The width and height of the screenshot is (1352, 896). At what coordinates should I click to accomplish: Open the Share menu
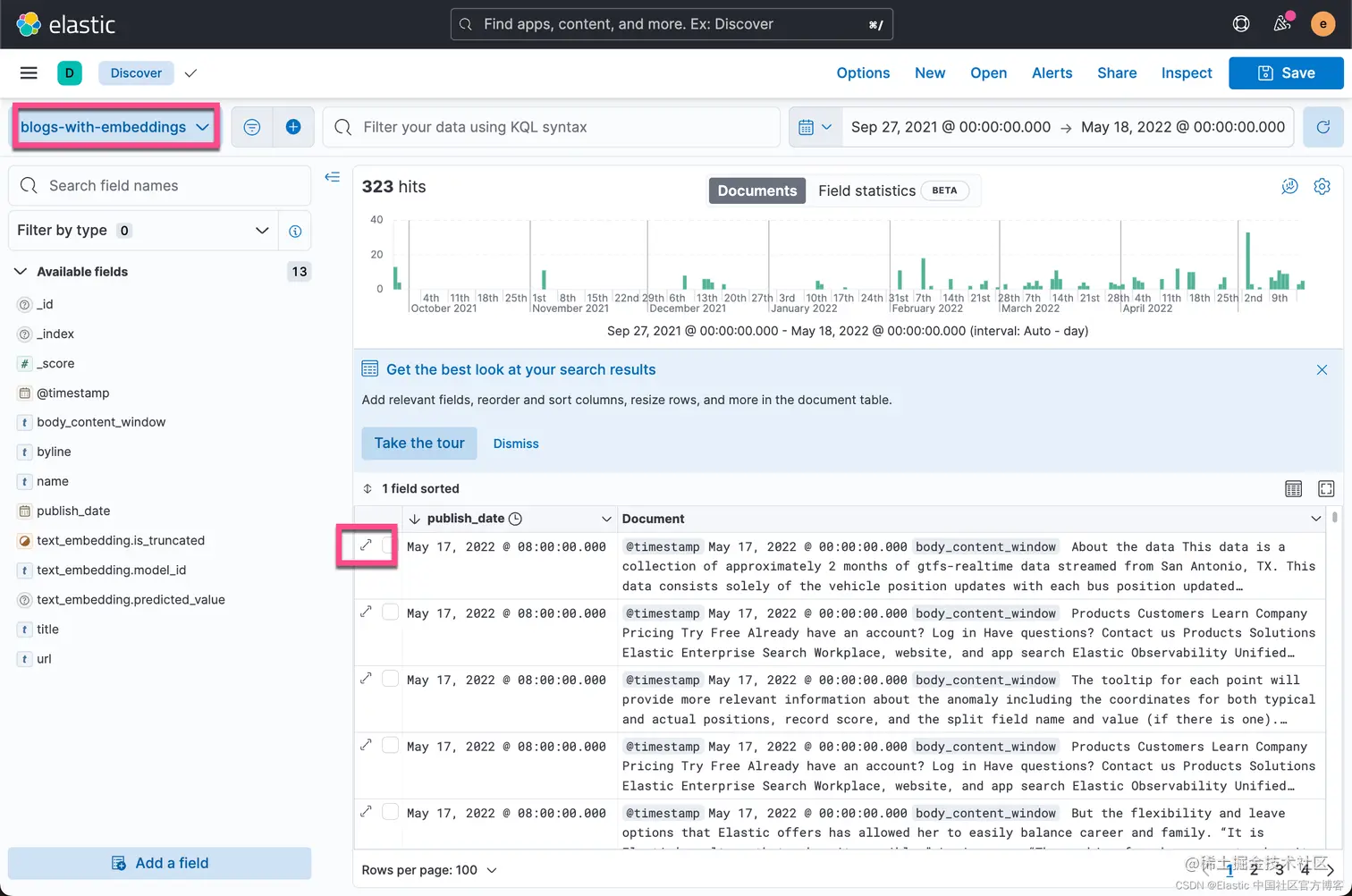[x=1117, y=73]
